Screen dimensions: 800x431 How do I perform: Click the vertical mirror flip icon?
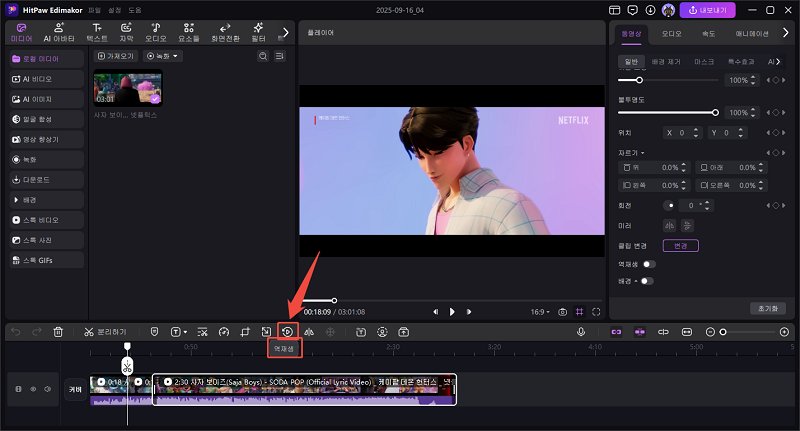click(687, 225)
